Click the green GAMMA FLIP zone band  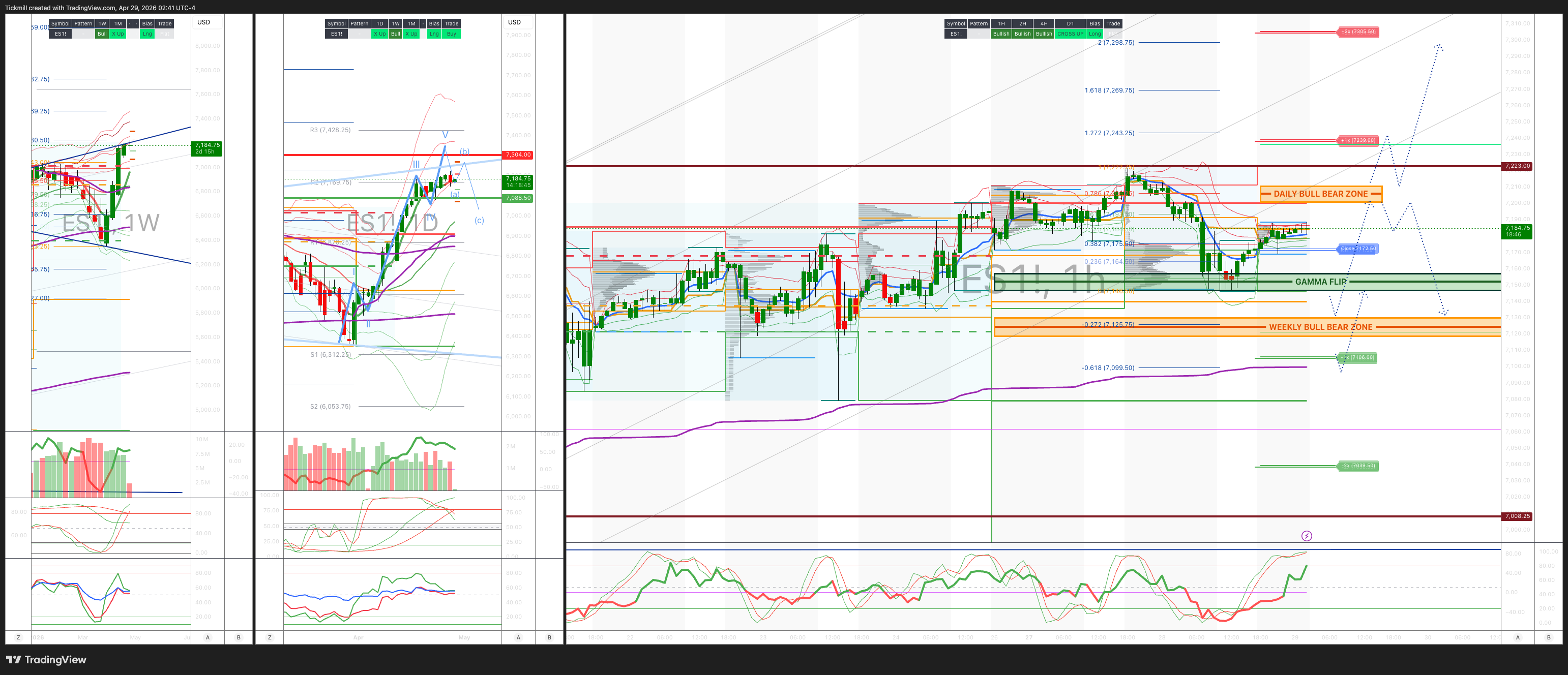tap(1320, 282)
